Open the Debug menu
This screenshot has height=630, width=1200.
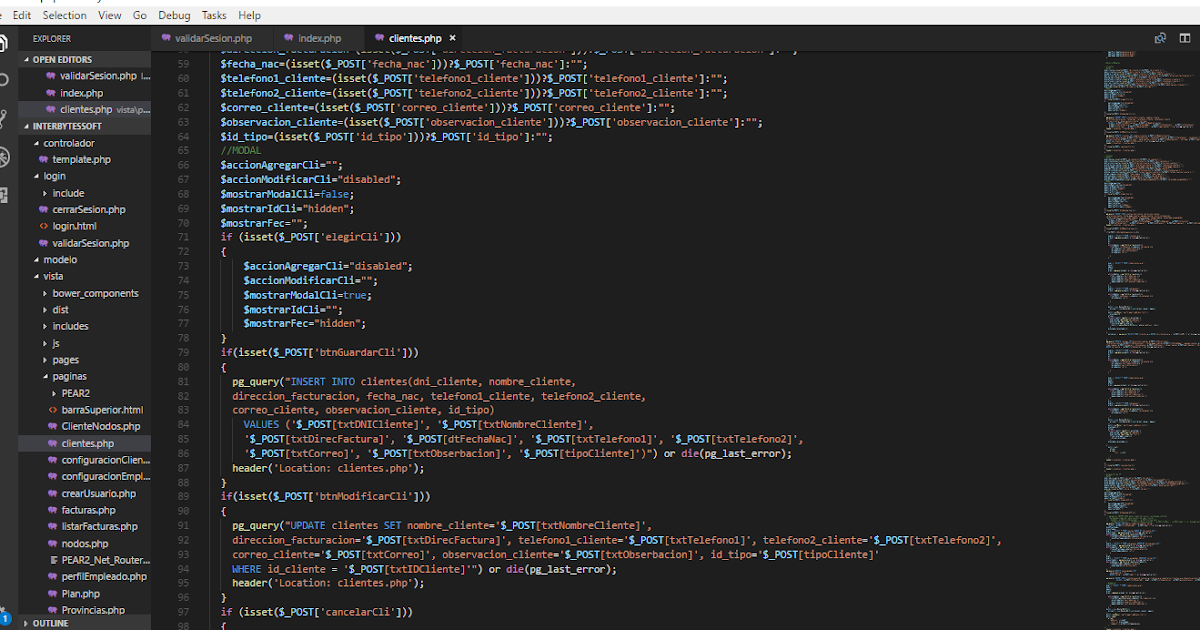coord(173,14)
